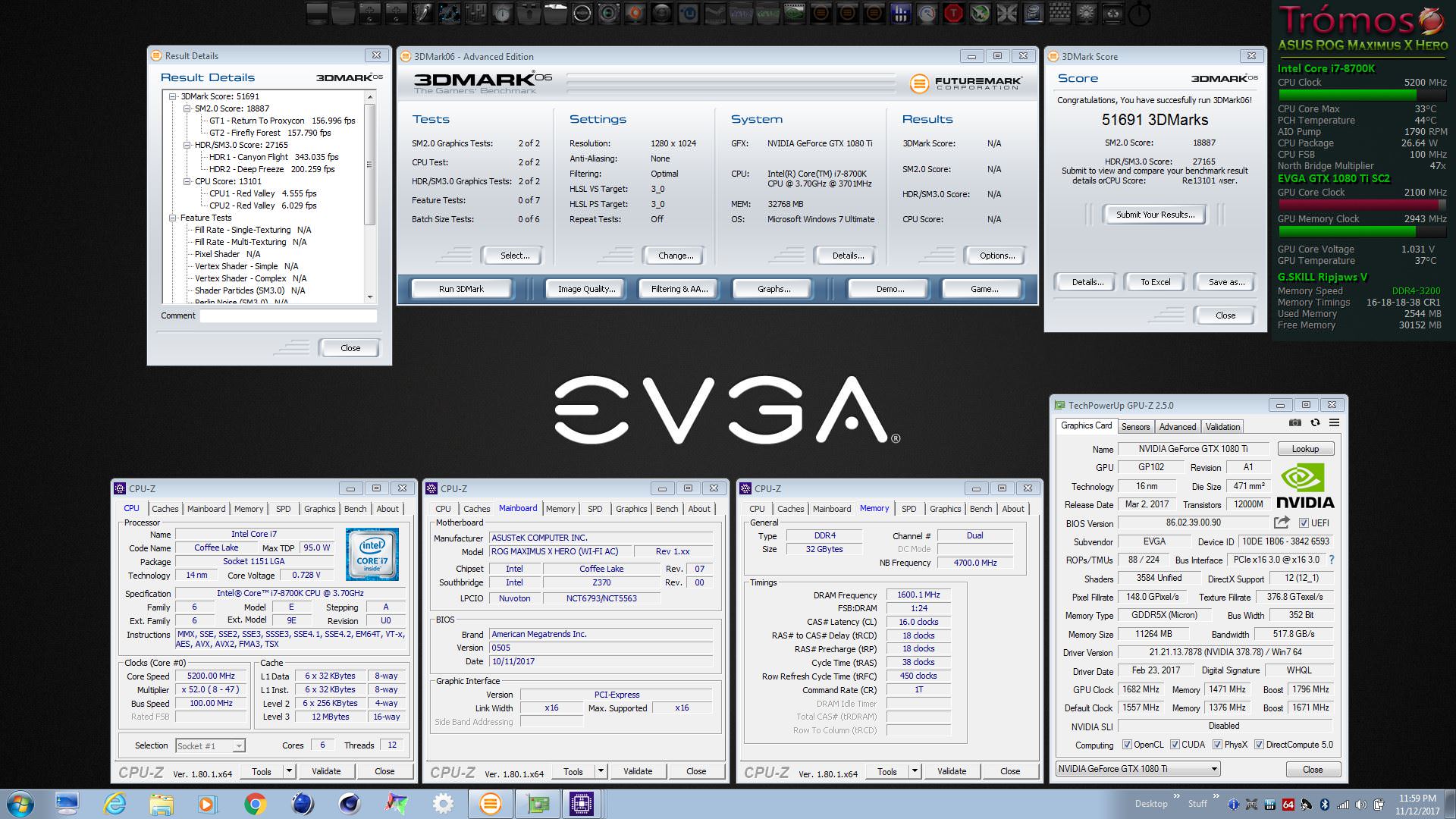Open Windows Start orb
Image resolution: width=1456 pixels, height=819 pixels.
coord(20,804)
